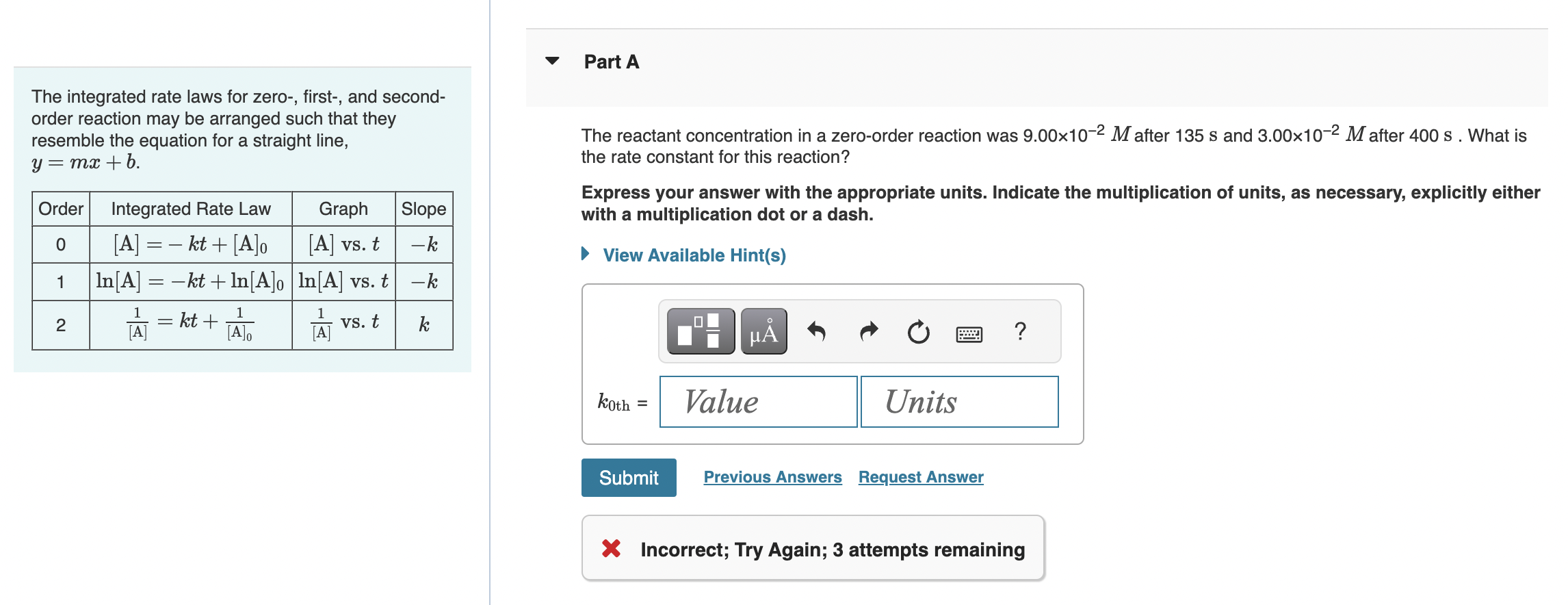Collapse the Part A section
Viewport: 1568px width, 605px height.
tap(551, 62)
